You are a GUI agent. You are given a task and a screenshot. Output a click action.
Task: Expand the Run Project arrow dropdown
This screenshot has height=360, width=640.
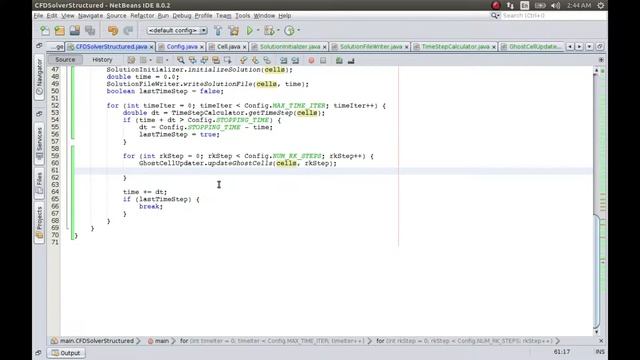[x=258, y=31]
